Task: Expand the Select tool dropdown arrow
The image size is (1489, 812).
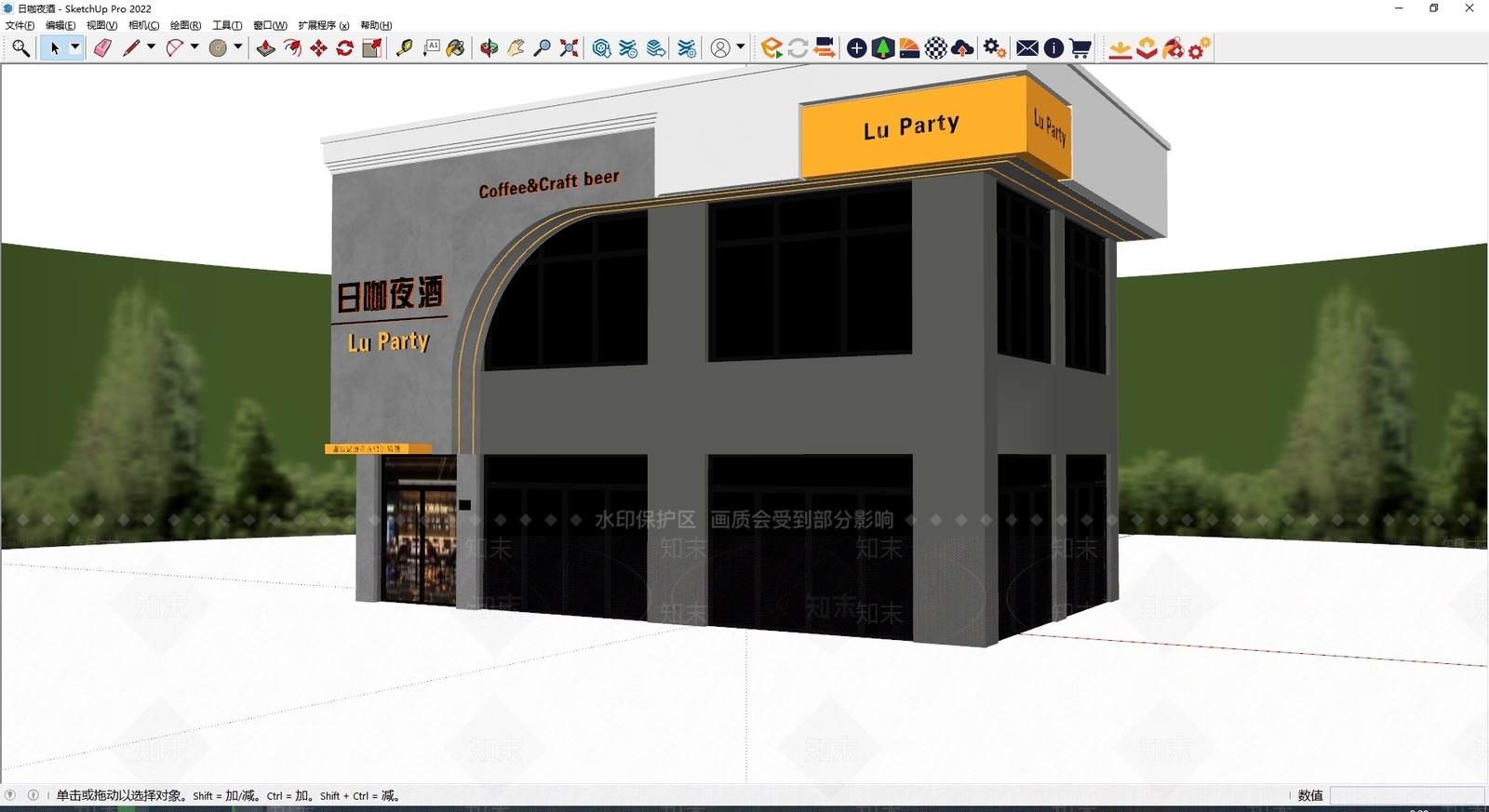Action: (75, 47)
